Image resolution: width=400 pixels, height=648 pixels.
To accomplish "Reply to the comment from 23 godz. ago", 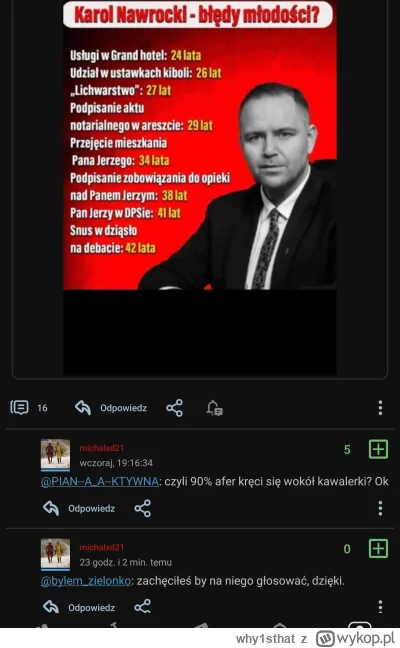I will [79, 608].
